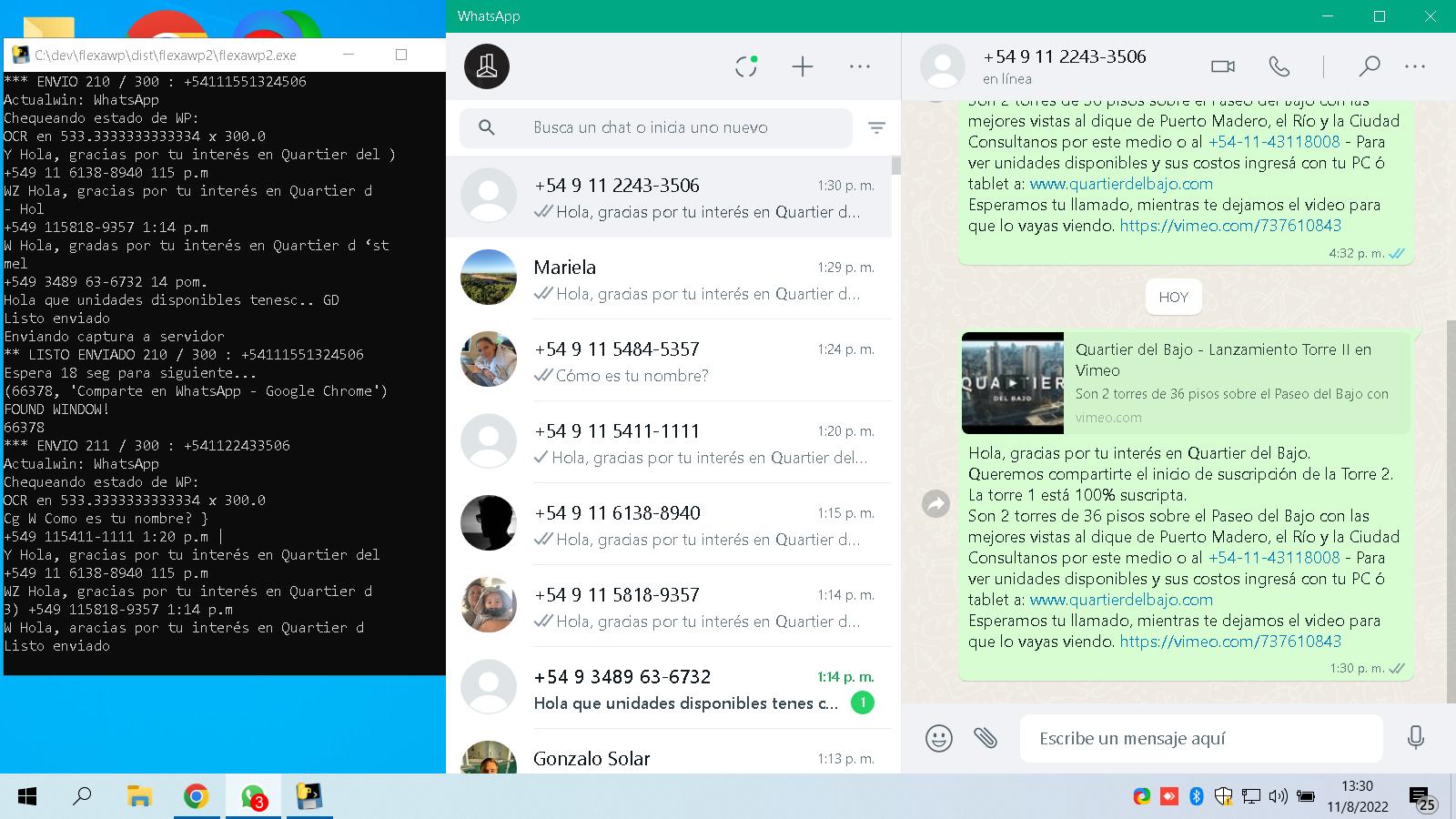Open www.quartierdelbajo.com link in today's message
The height and width of the screenshot is (819, 1456).
[x=1121, y=600]
